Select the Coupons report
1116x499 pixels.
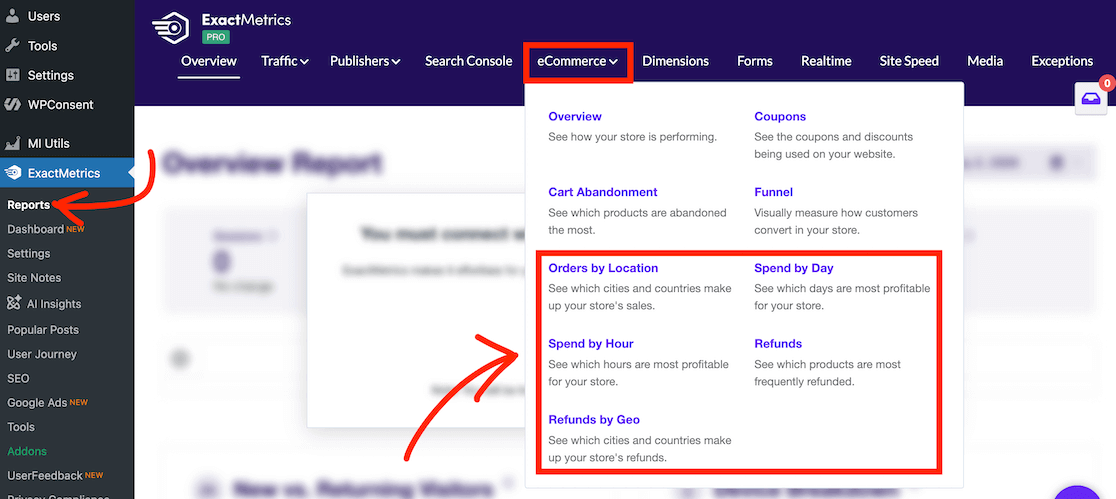[x=780, y=117]
